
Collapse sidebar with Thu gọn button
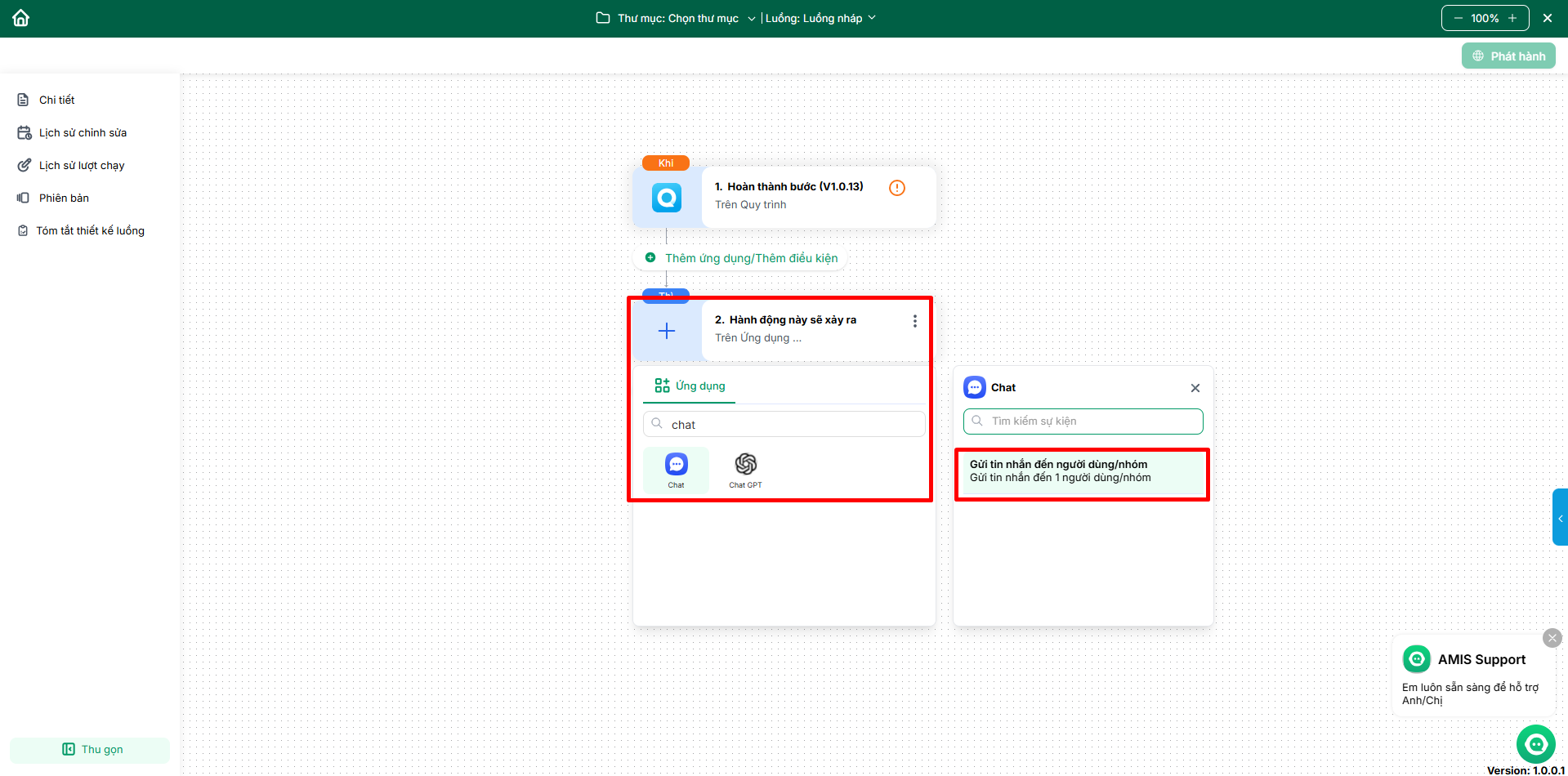90,749
